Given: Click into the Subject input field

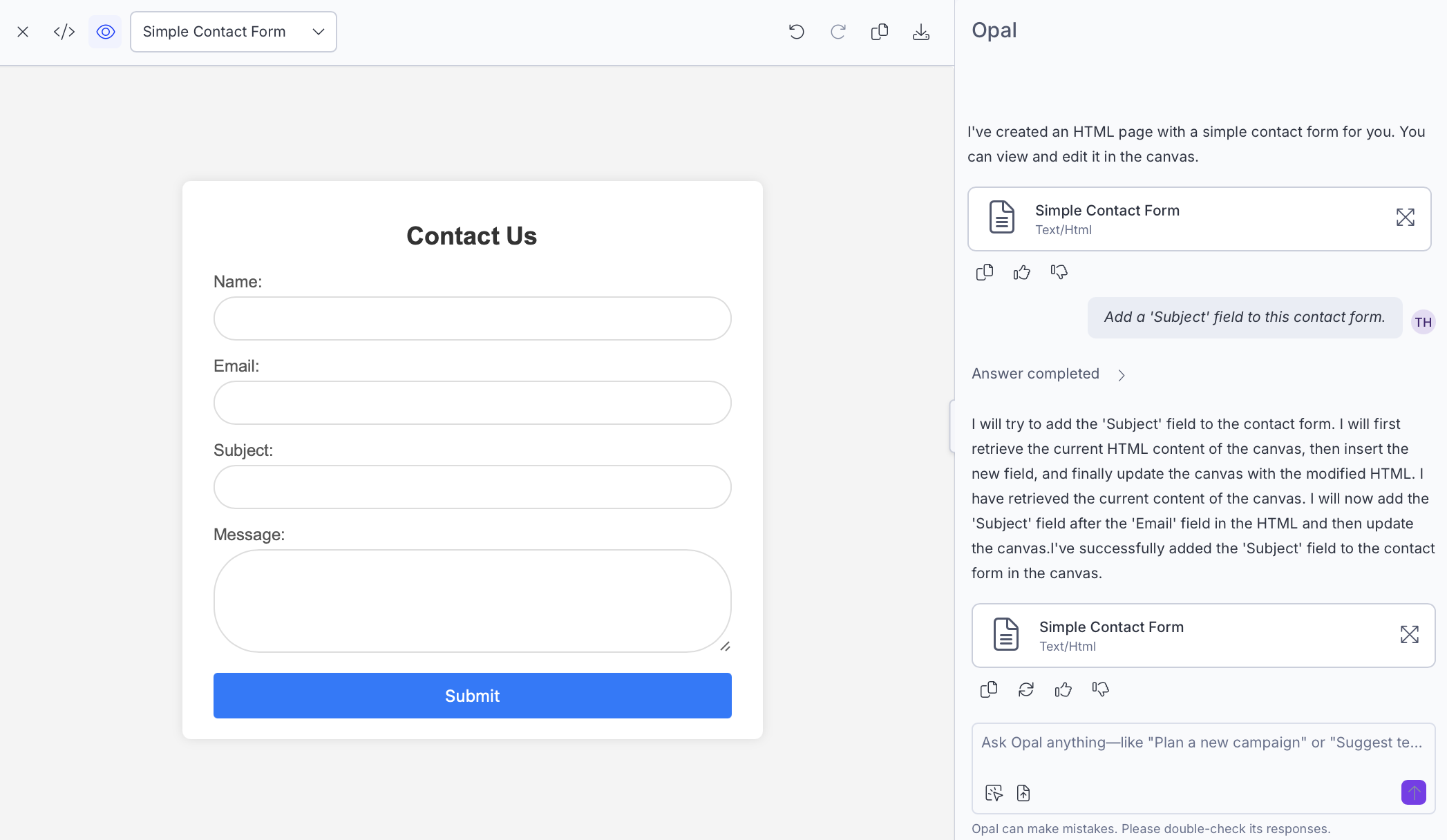Looking at the screenshot, I should tap(472, 487).
